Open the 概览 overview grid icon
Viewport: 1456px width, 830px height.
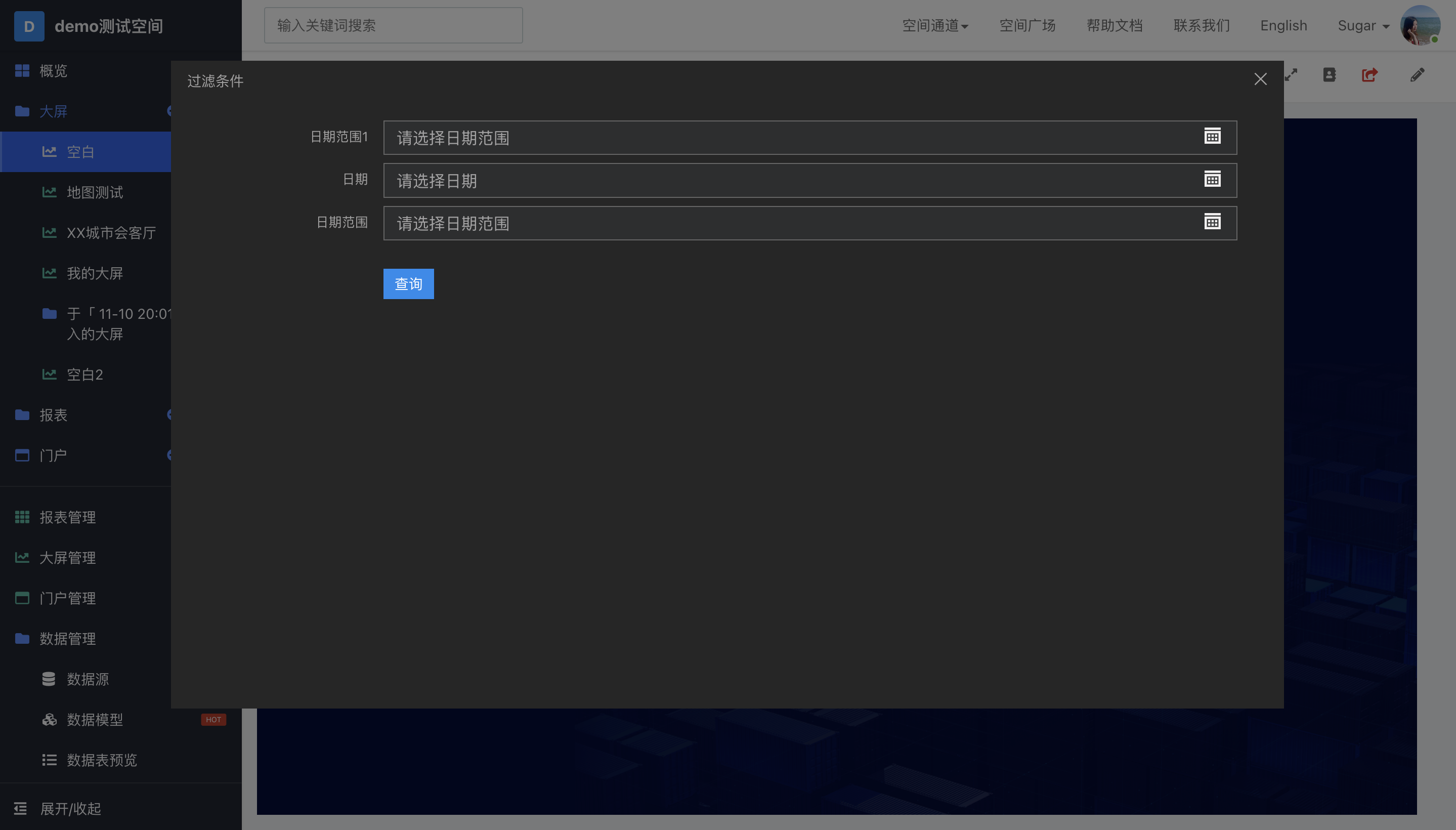pos(22,71)
